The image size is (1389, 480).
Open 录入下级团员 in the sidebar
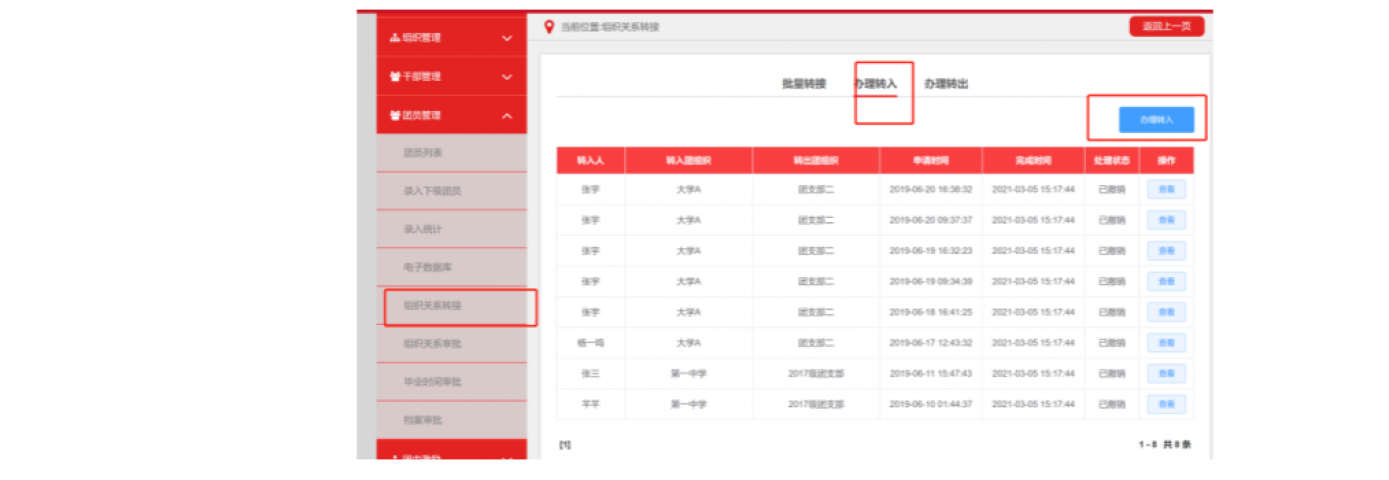click(432, 191)
